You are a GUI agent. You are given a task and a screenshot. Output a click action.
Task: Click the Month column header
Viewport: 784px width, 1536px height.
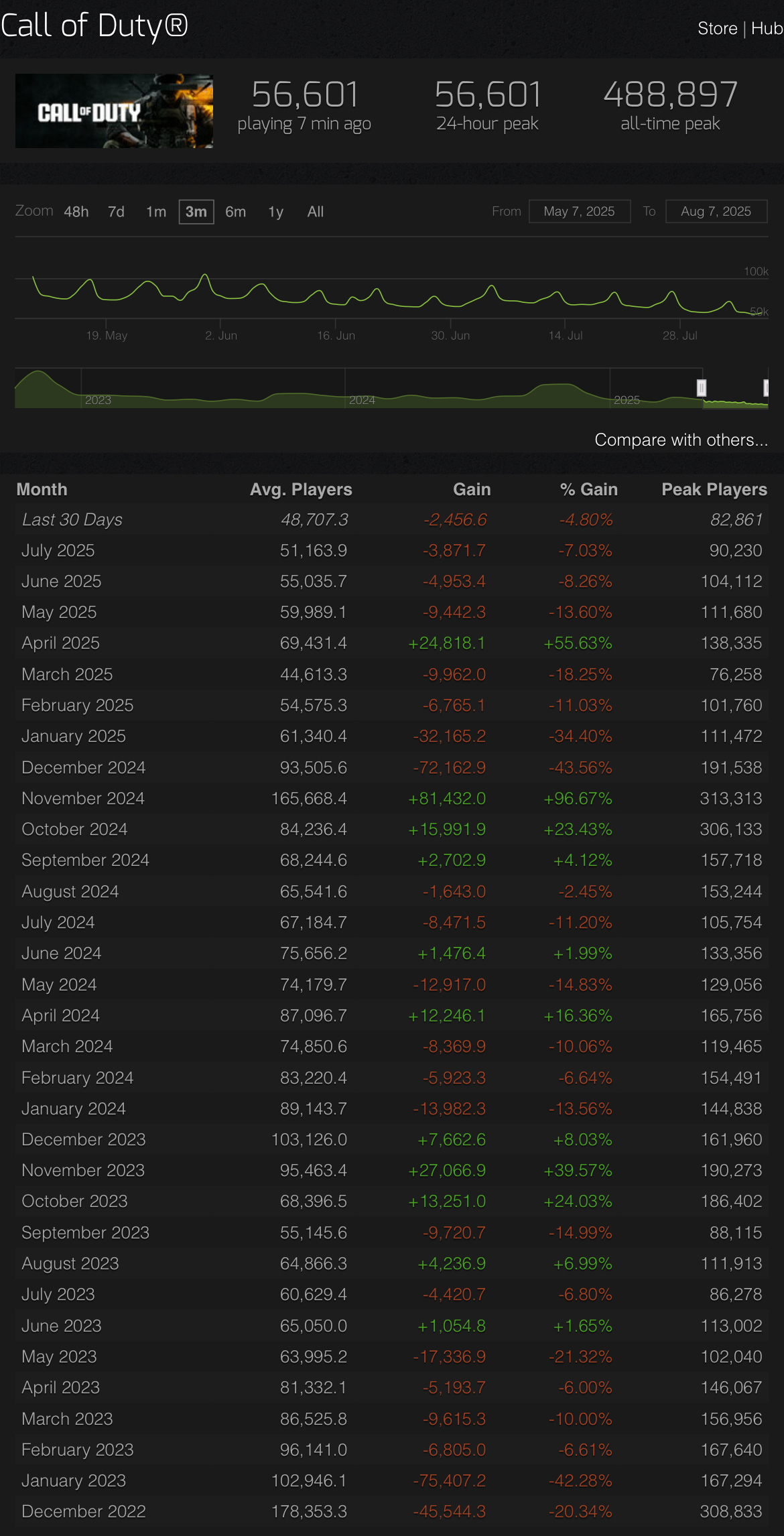42,489
